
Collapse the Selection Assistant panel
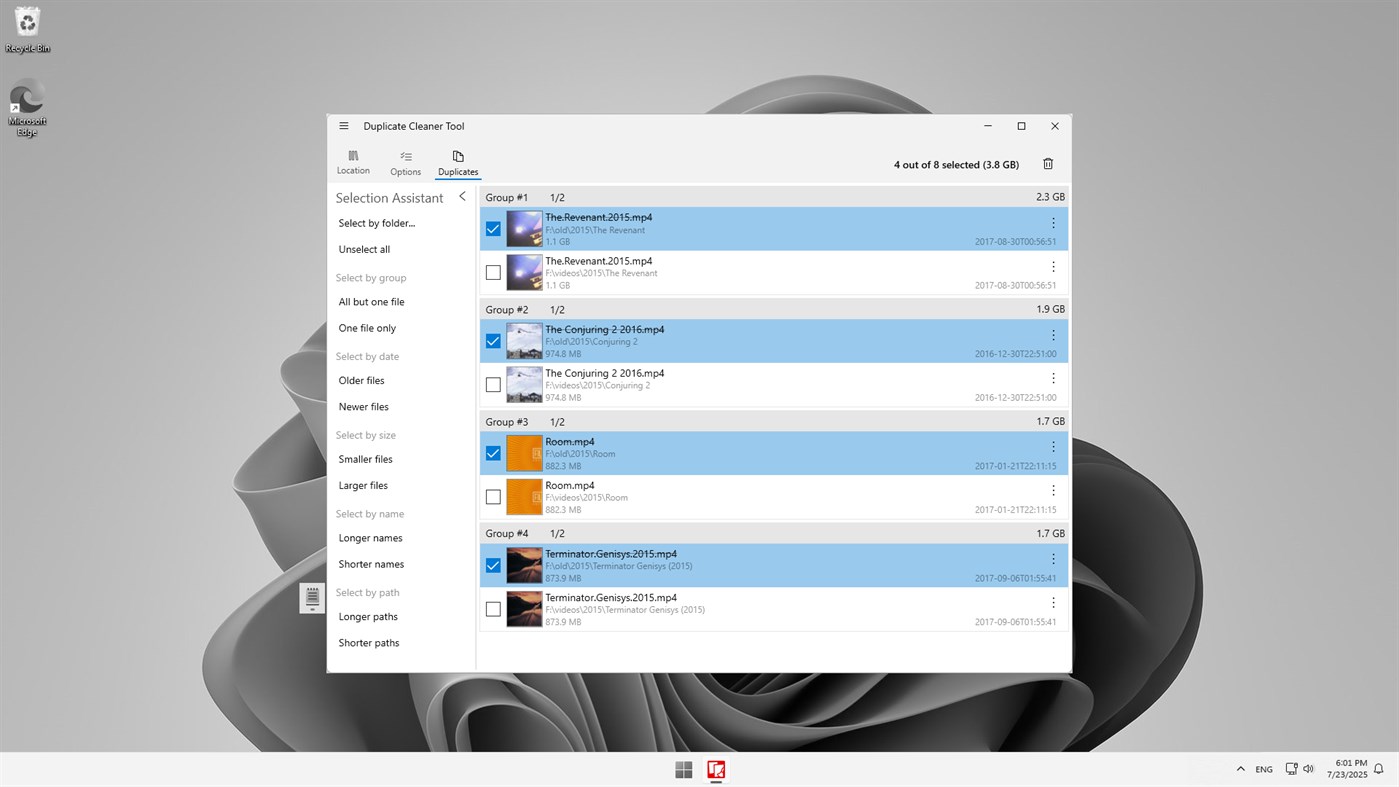tap(461, 197)
